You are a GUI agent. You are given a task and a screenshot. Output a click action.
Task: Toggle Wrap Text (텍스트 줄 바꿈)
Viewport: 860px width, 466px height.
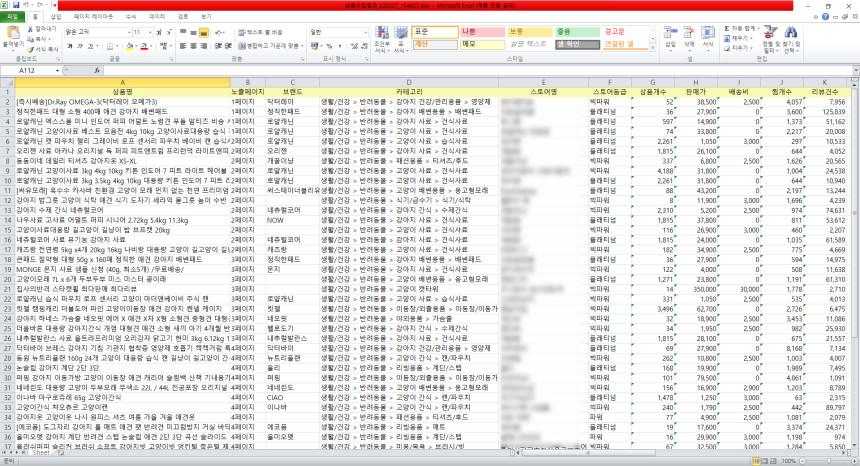pos(261,32)
